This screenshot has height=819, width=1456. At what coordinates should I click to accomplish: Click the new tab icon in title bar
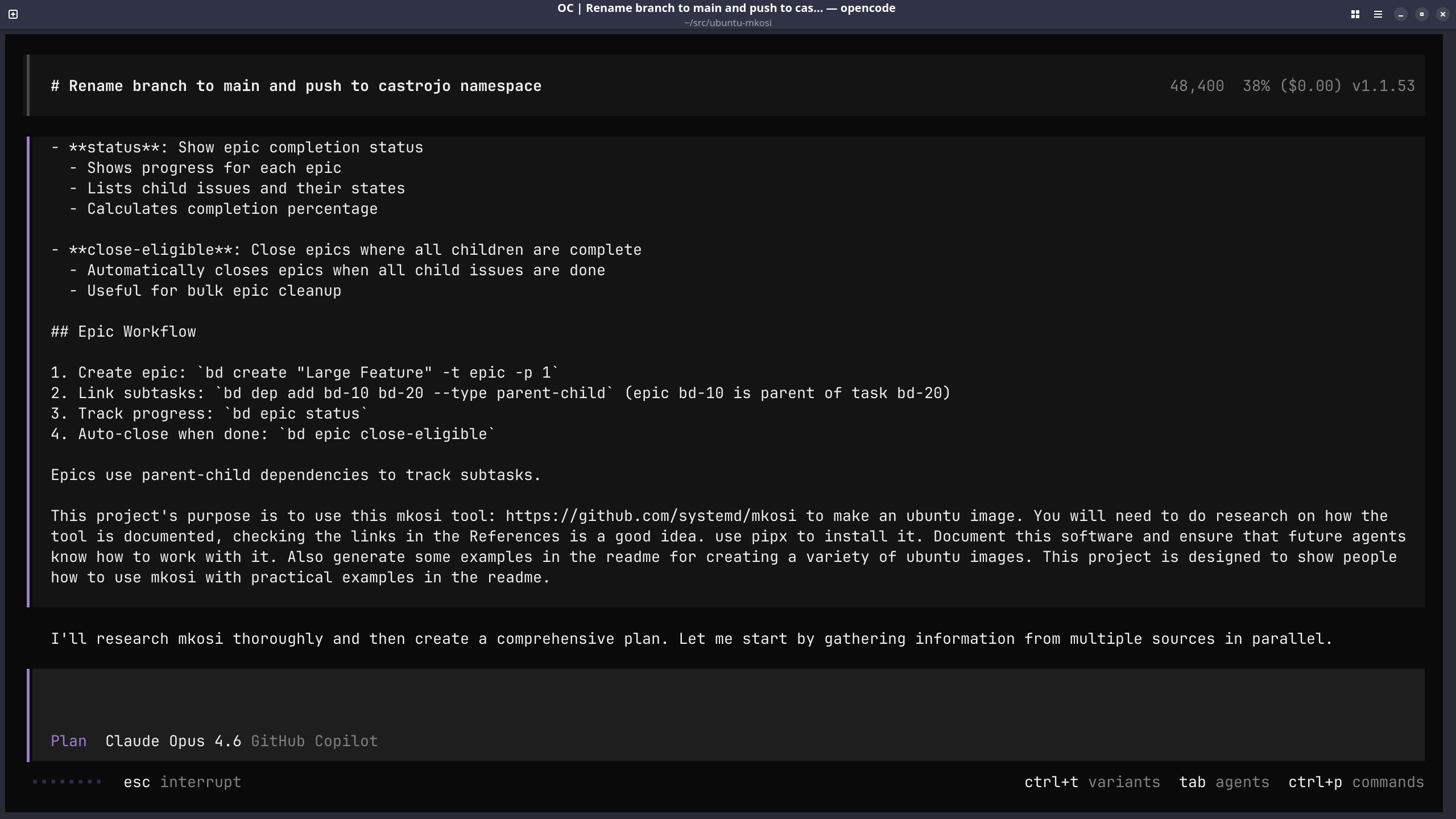click(x=13, y=14)
